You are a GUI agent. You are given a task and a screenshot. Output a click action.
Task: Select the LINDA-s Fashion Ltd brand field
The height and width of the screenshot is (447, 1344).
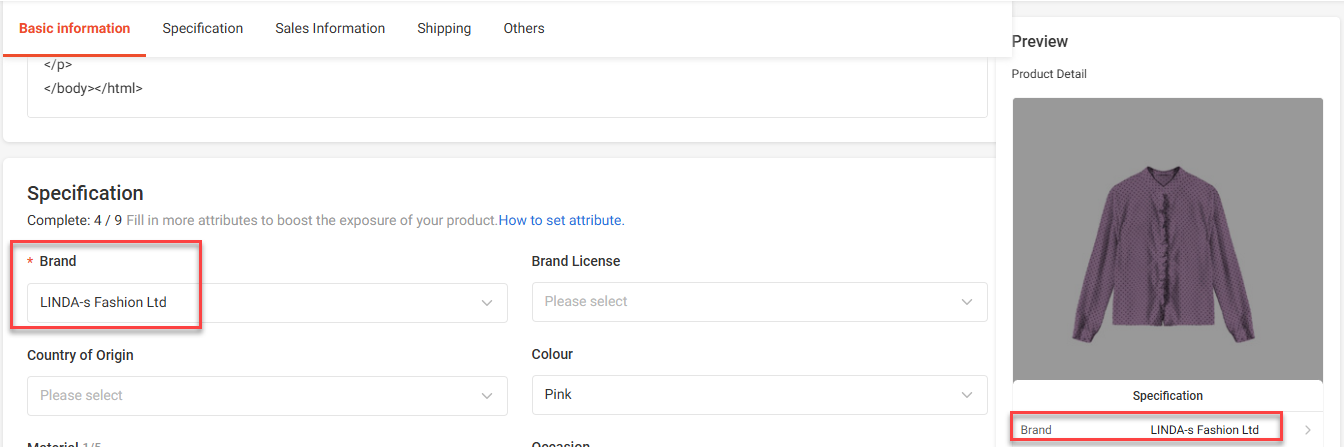coord(250,303)
